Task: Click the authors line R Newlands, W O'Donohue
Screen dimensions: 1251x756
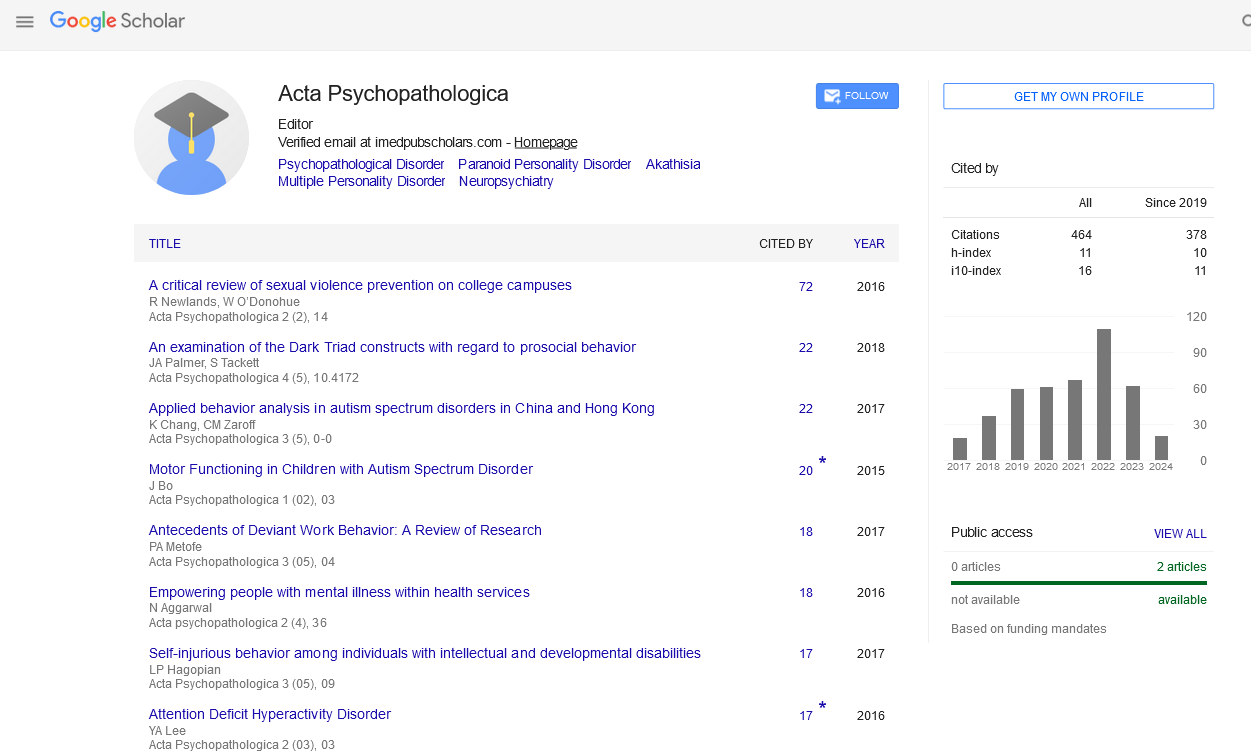Action: point(224,302)
